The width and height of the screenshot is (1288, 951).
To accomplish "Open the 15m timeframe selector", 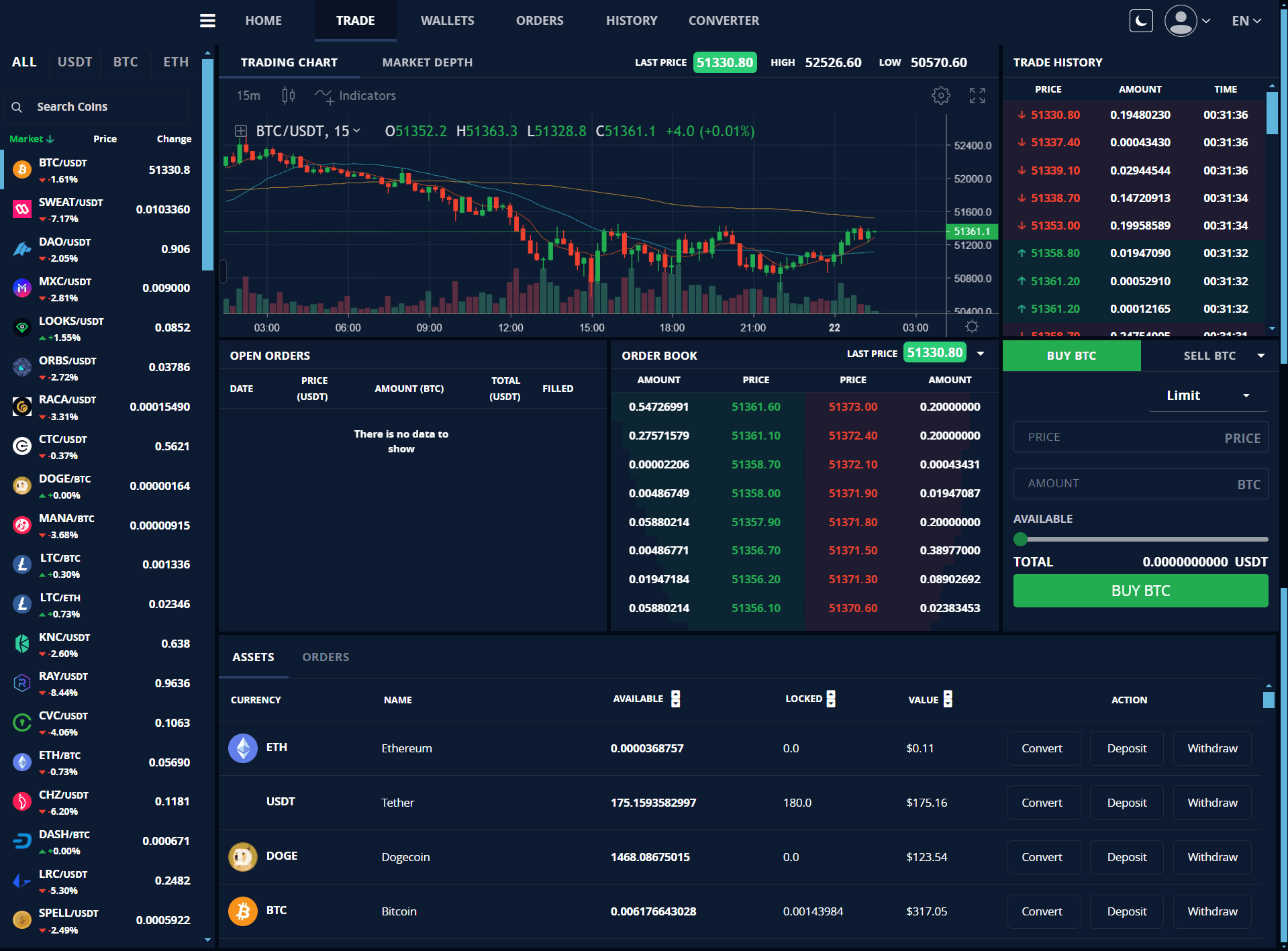I will 248,96.
